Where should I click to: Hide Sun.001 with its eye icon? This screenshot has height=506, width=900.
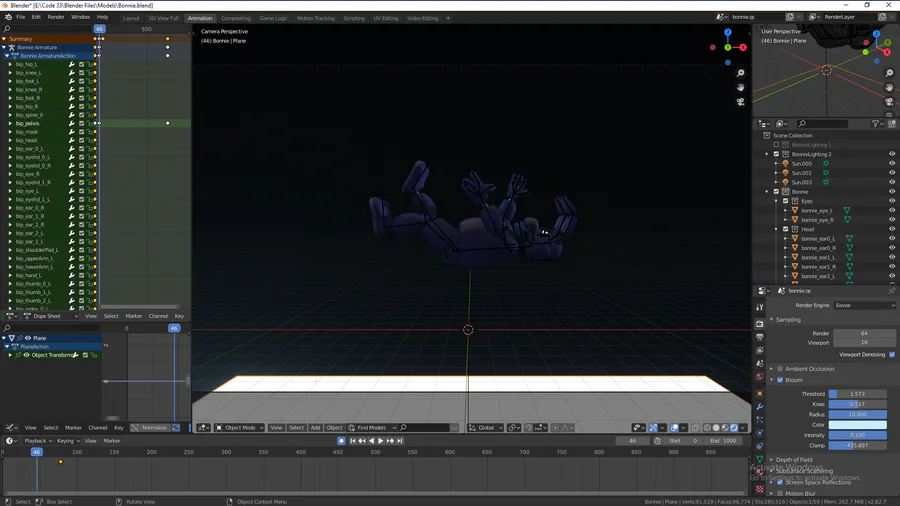tap(892, 173)
